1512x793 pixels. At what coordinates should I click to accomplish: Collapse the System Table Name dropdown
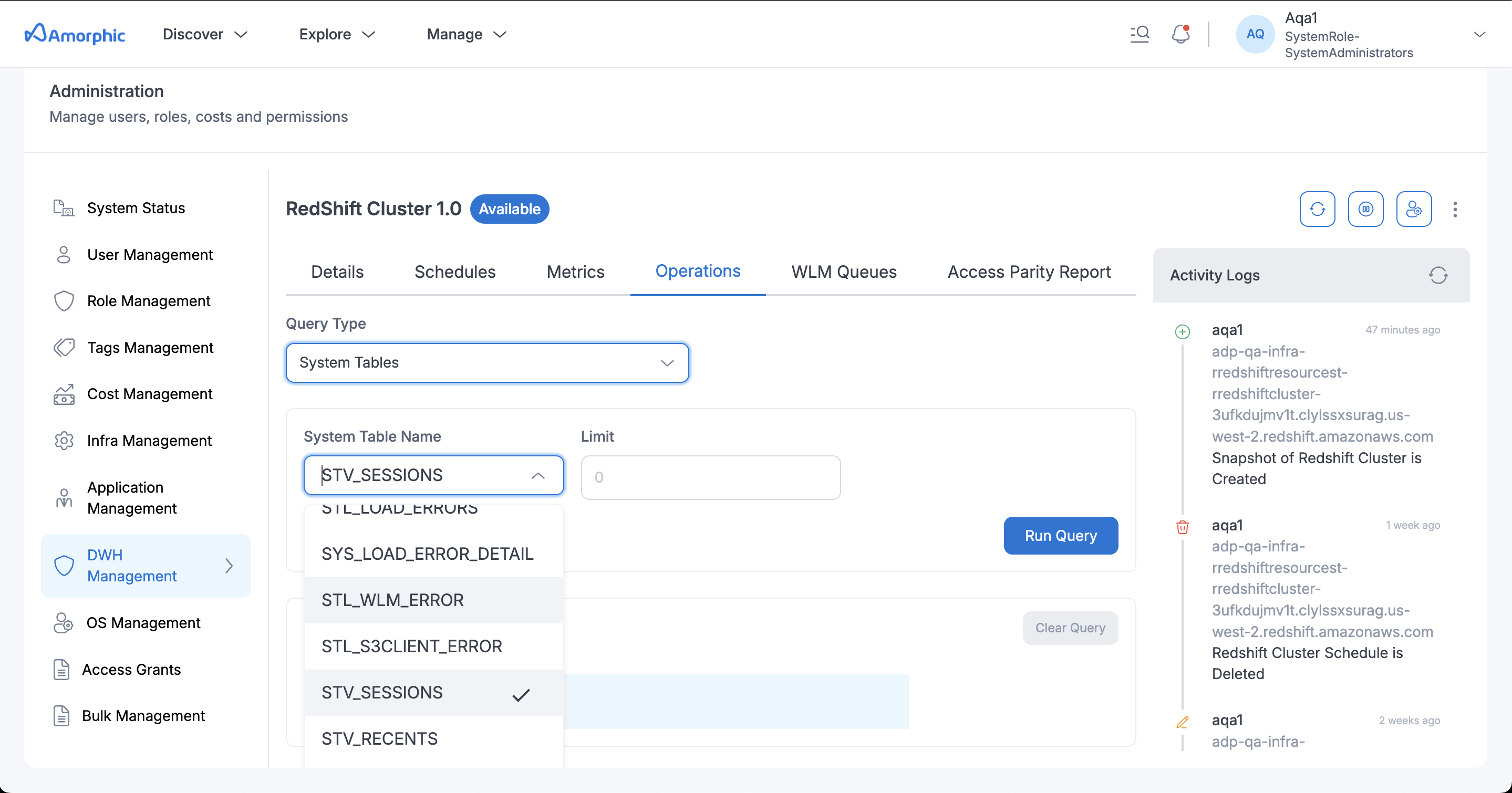click(x=537, y=475)
